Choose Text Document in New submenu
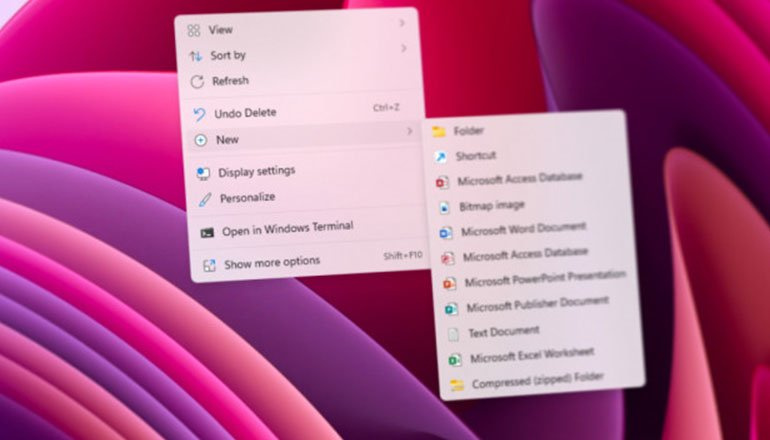The image size is (770, 440). coord(540,330)
